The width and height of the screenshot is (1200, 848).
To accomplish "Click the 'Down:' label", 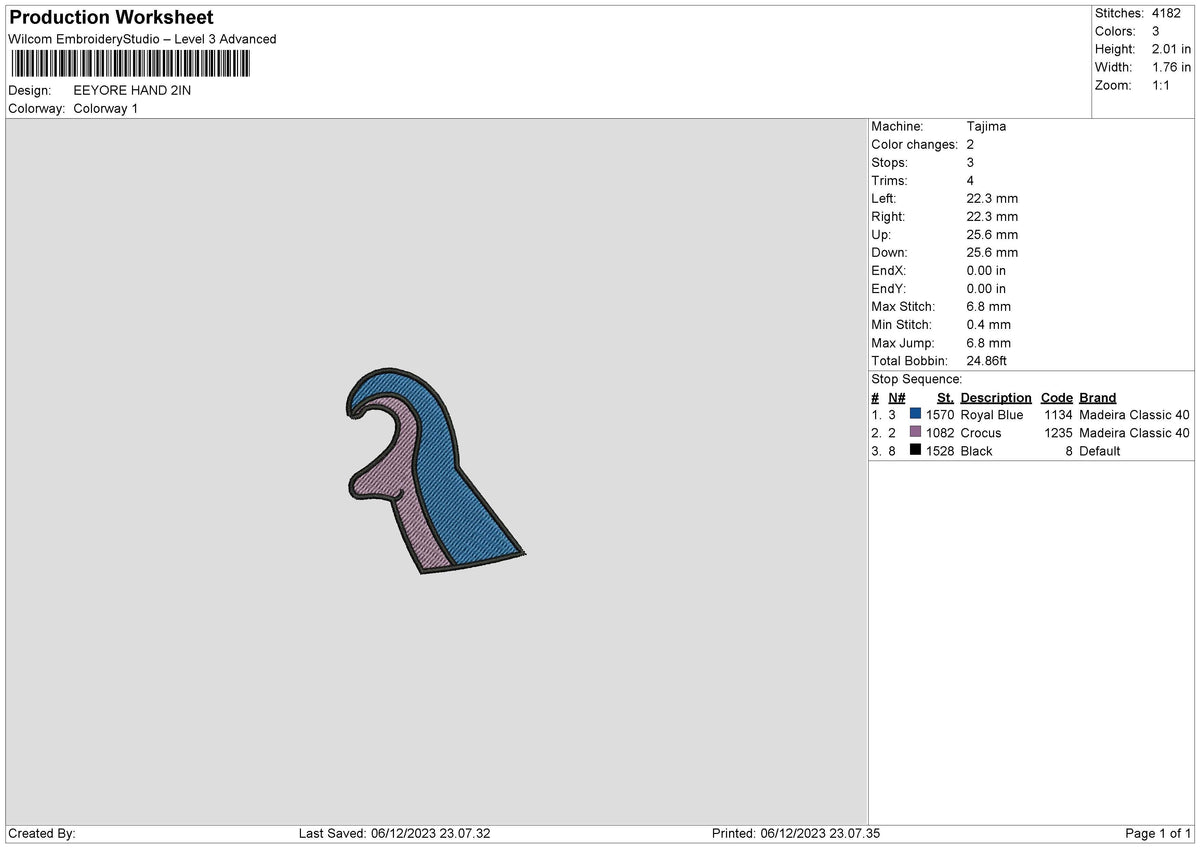I will click(x=890, y=252).
